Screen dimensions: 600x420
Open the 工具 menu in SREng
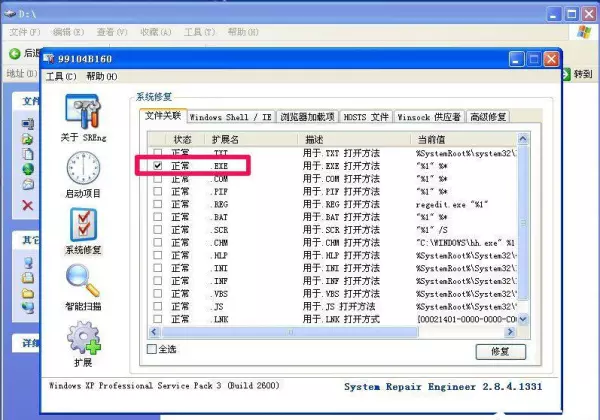61,77
